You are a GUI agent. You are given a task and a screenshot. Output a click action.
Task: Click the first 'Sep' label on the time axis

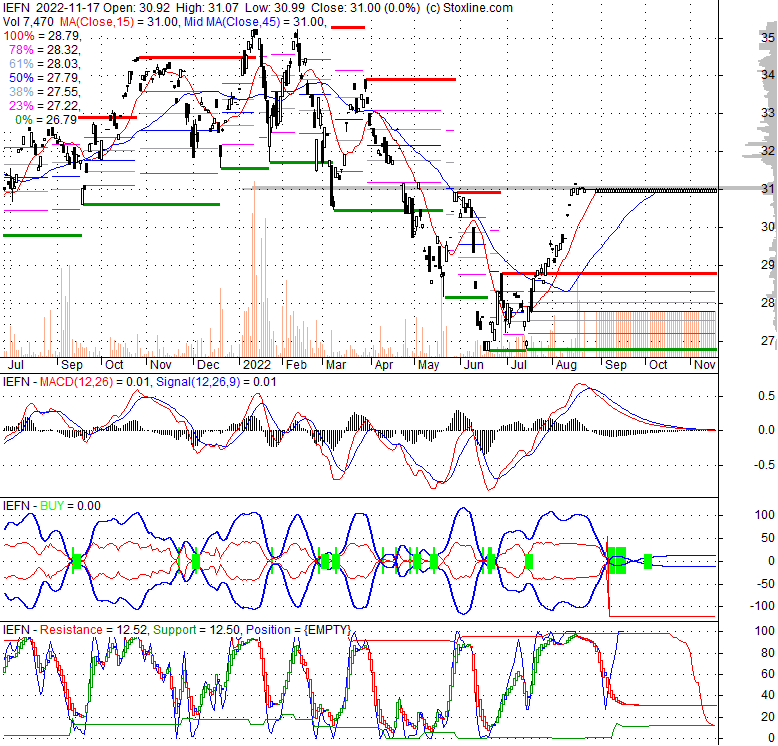click(x=71, y=365)
